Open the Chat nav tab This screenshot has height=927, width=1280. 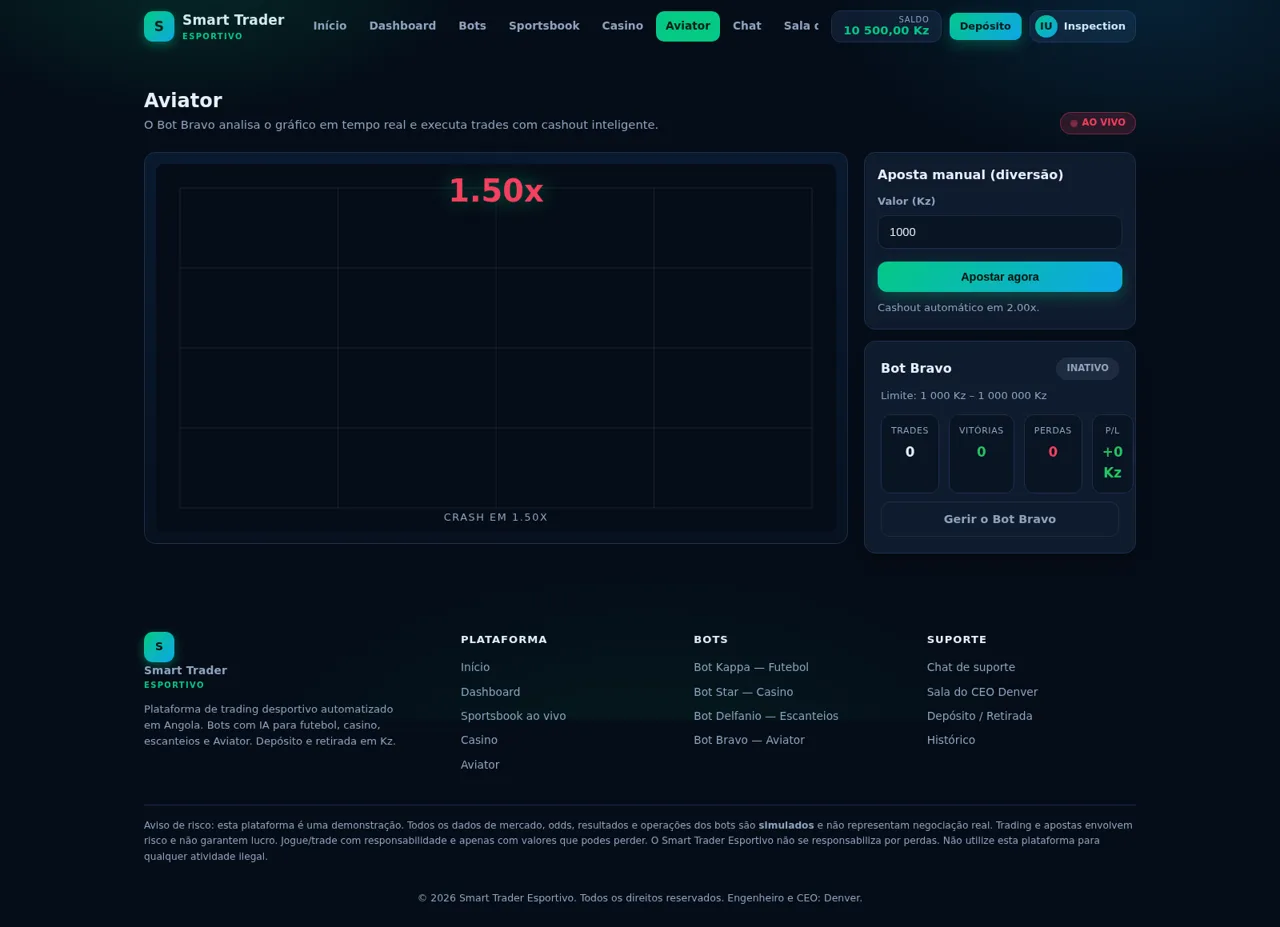click(747, 26)
